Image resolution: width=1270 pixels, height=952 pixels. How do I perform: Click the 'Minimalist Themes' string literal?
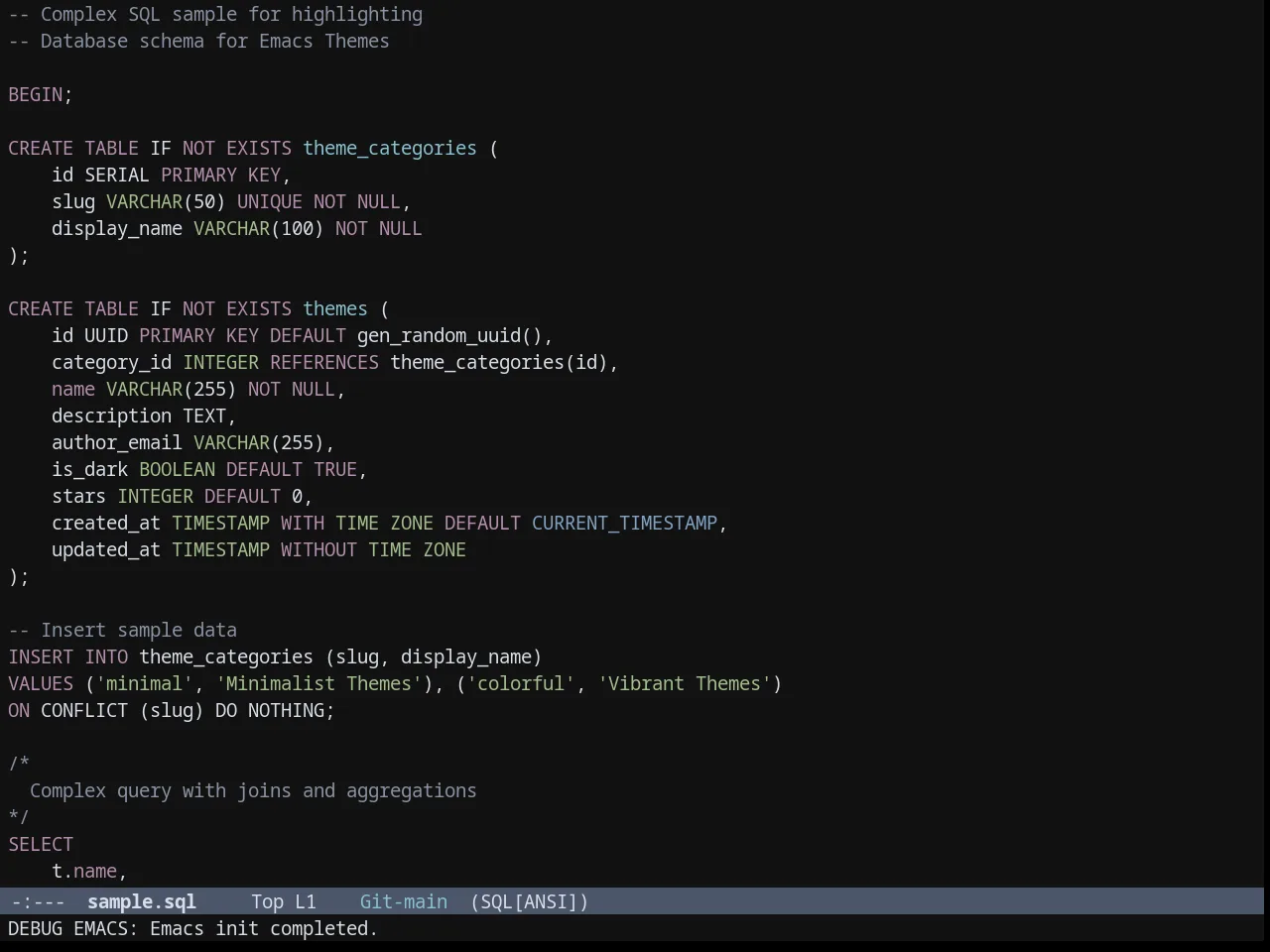pyautogui.click(x=318, y=684)
